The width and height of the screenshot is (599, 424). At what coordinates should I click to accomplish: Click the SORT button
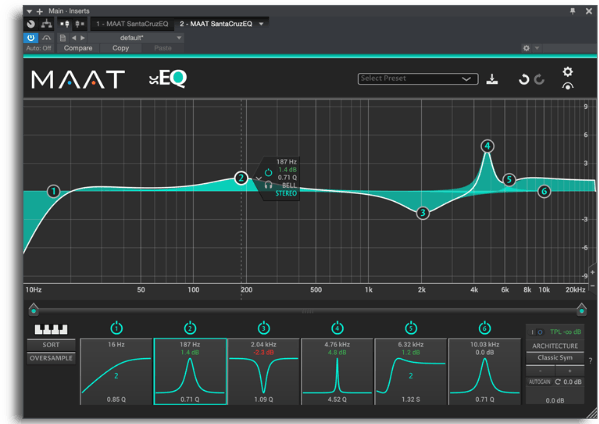51,345
